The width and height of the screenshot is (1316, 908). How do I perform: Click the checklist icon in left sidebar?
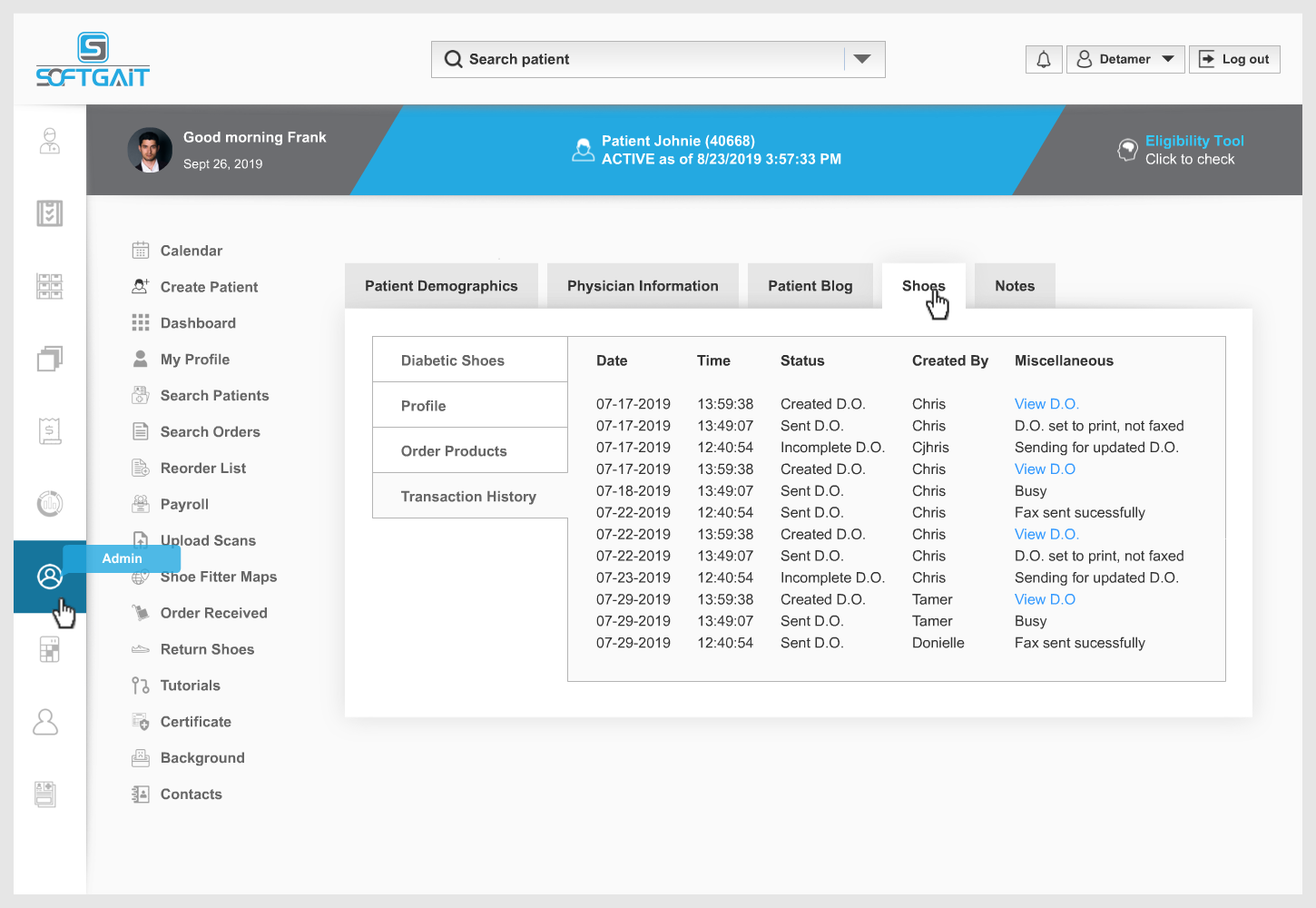pyautogui.click(x=50, y=213)
